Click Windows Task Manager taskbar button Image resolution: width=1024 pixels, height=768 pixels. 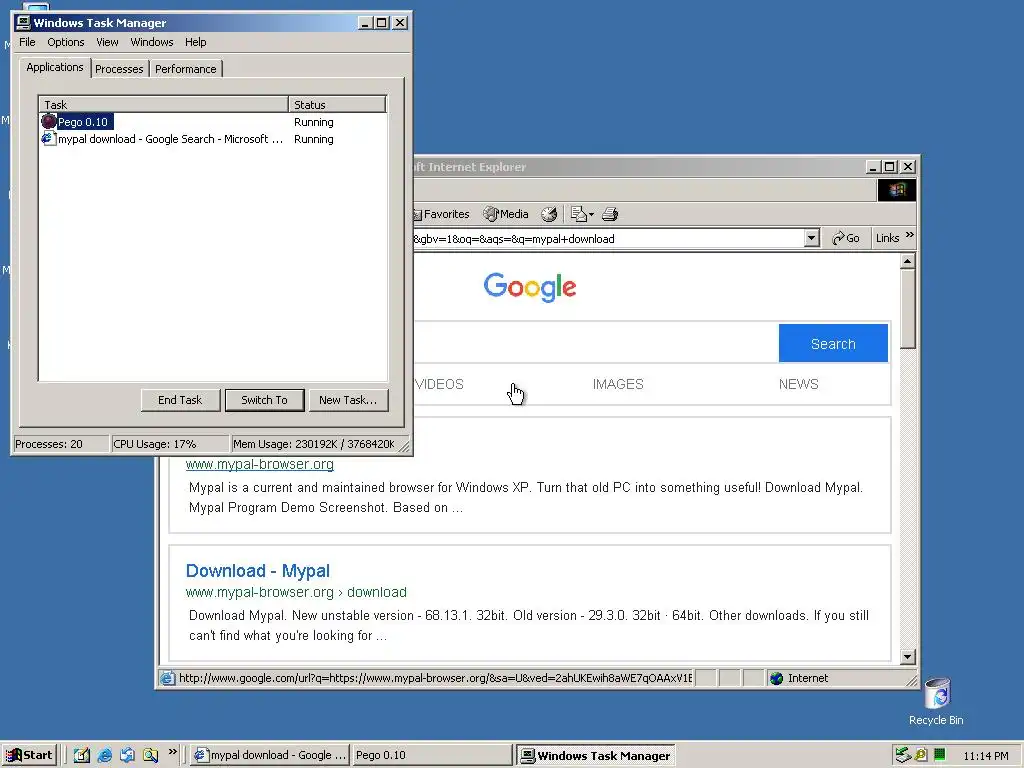pyautogui.click(x=596, y=756)
